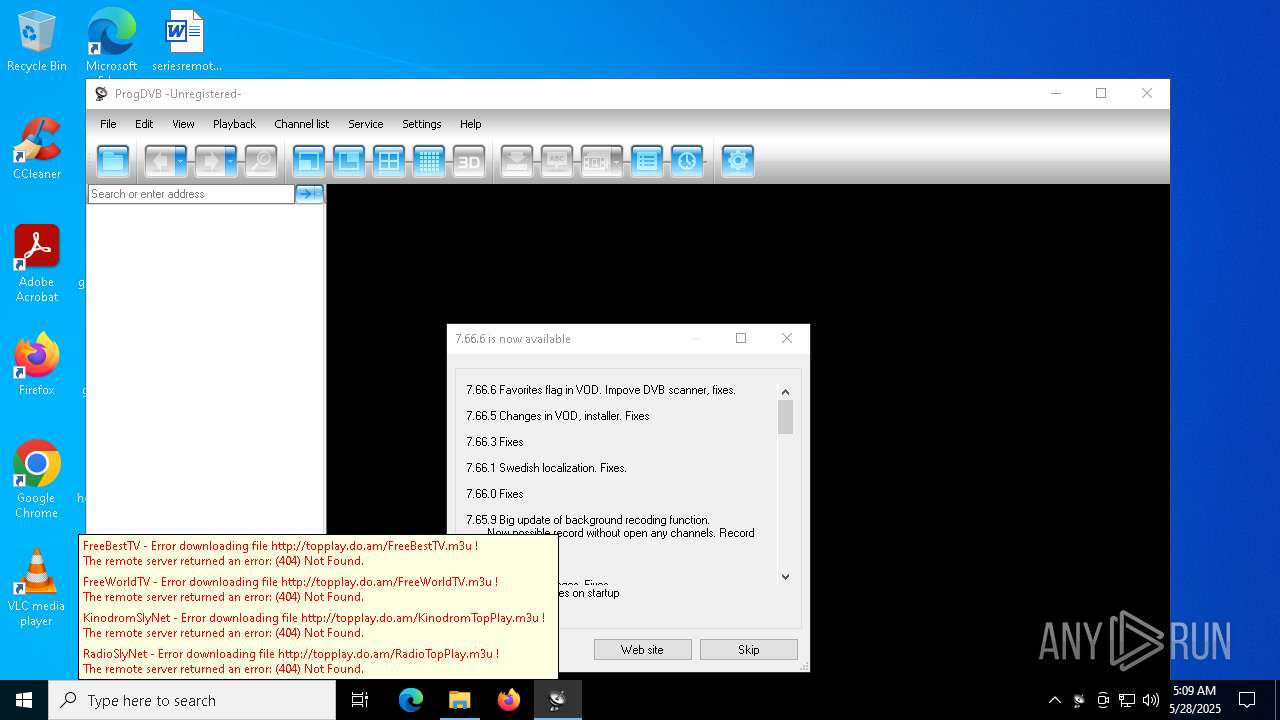Click the taskbar search box
The image size is (1280, 720).
click(192, 700)
